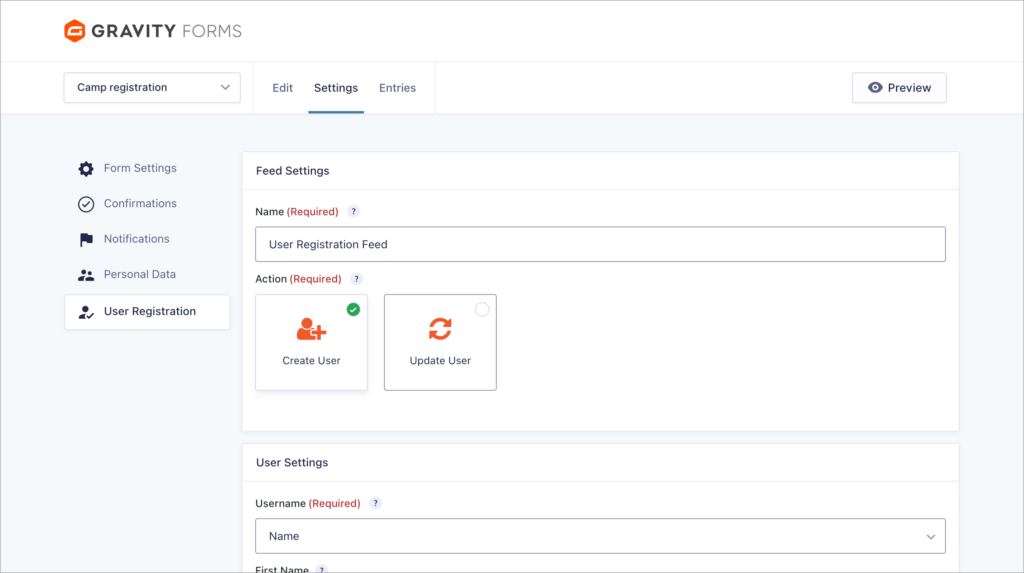The image size is (1024, 573).
Task: Click the help icon next to Username
Action: pyautogui.click(x=375, y=503)
